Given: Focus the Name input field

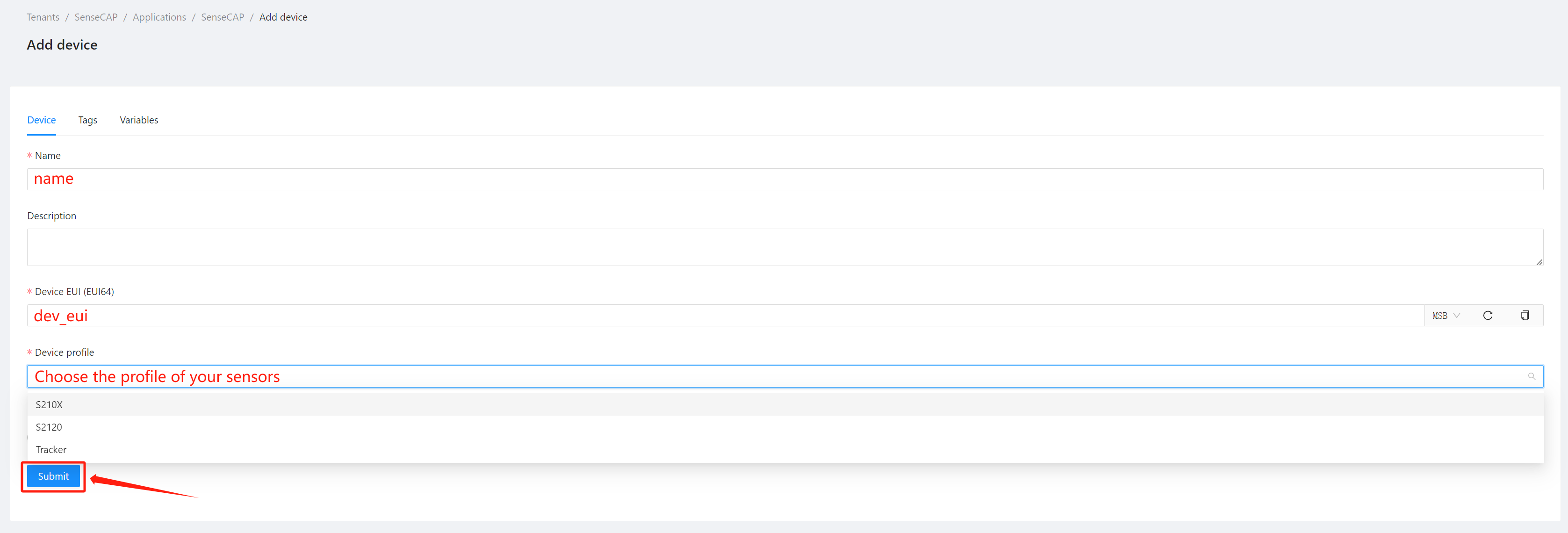Looking at the screenshot, I should click(785, 180).
